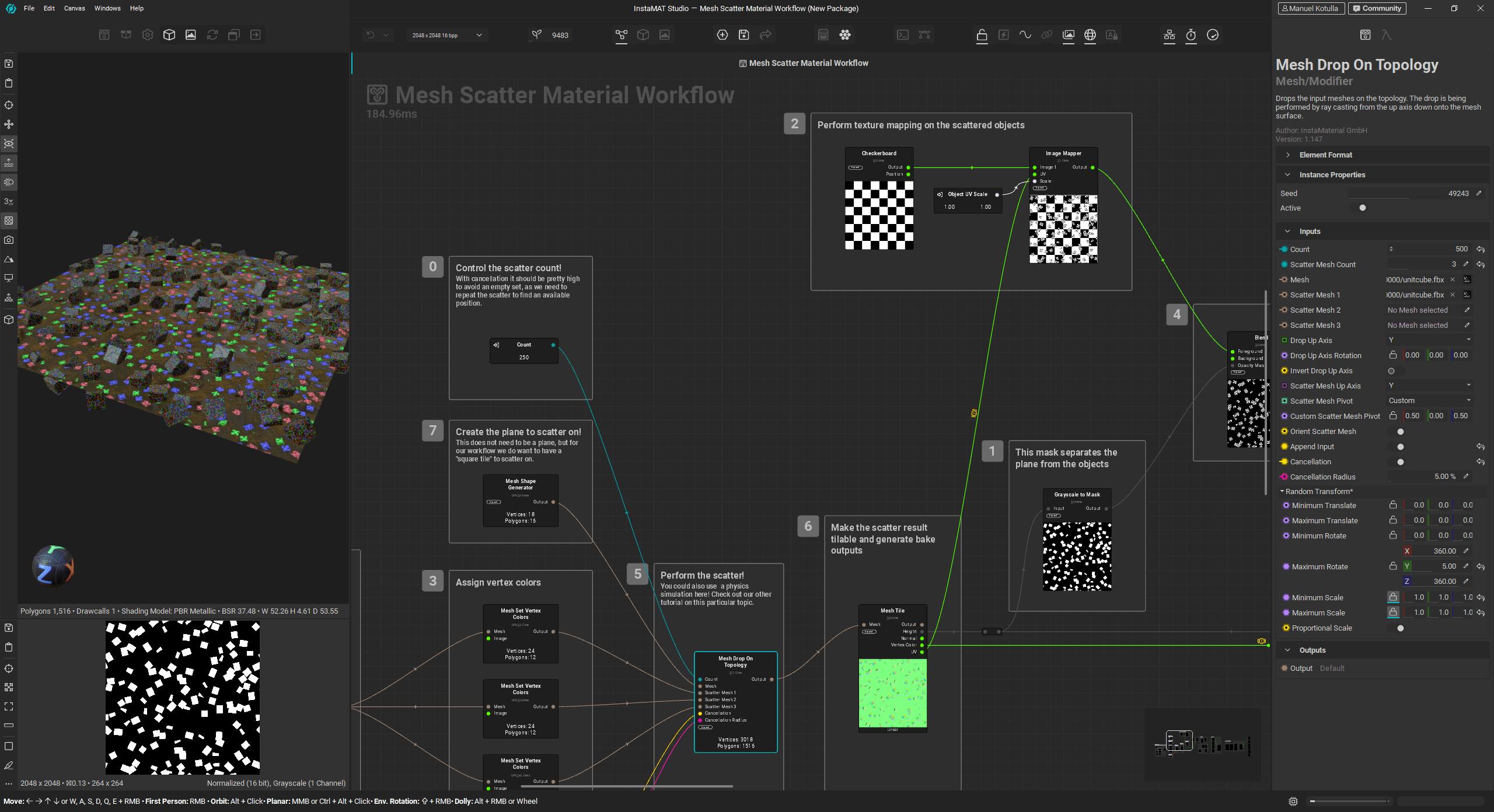Clear the Scatter Mesh 1 file
This screenshot has width=1494, height=812.
[x=1453, y=295]
